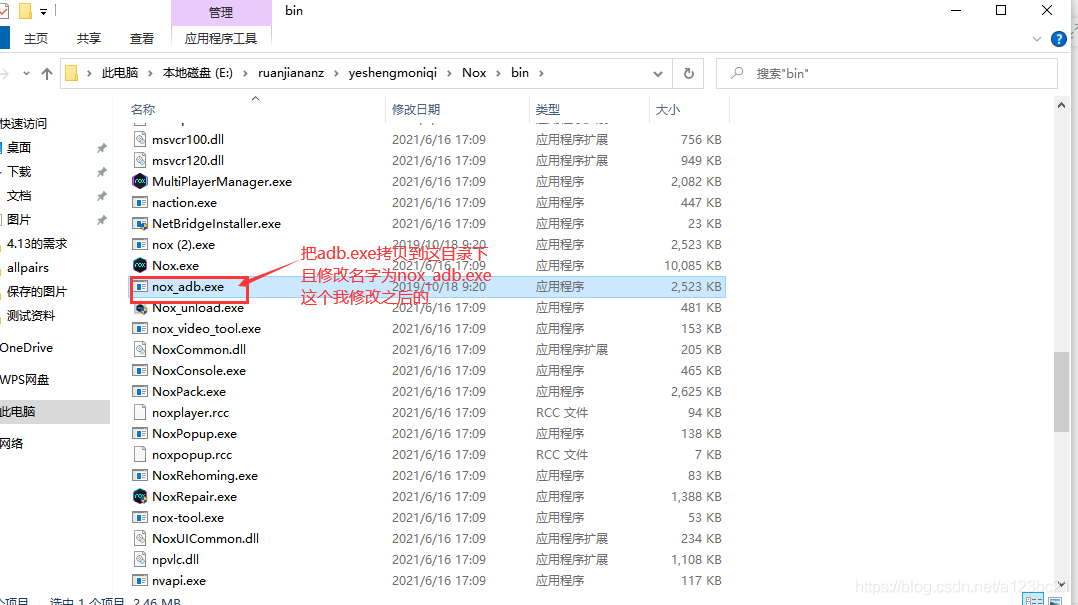Sort by 修改日期 column header
This screenshot has width=1078, height=605.
pyautogui.click(x=416, y=109)
